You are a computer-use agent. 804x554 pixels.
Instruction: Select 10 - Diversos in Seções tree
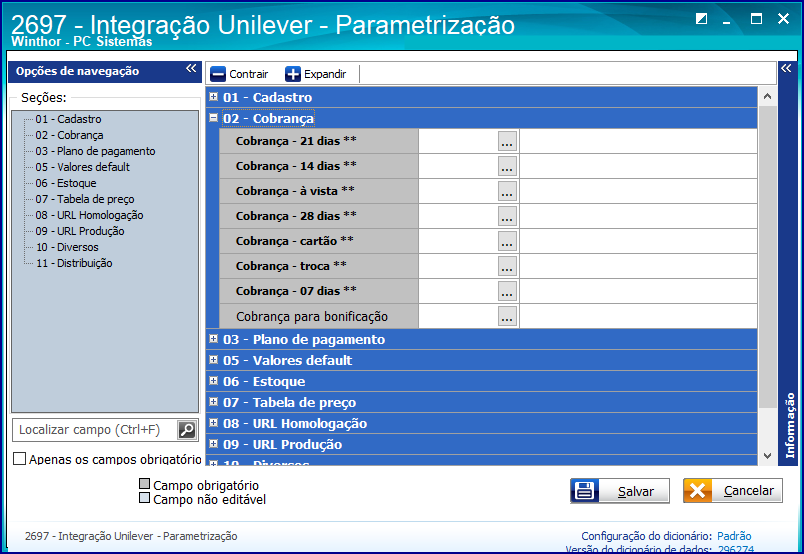[67, 247]
